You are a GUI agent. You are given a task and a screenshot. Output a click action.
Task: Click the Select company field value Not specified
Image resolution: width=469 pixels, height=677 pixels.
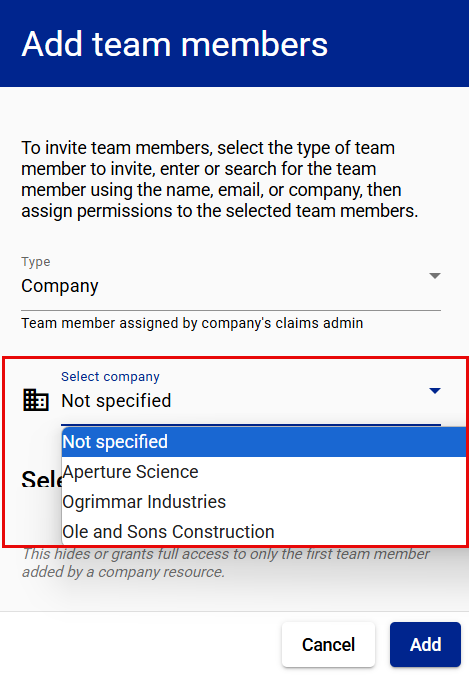[116, 401]
